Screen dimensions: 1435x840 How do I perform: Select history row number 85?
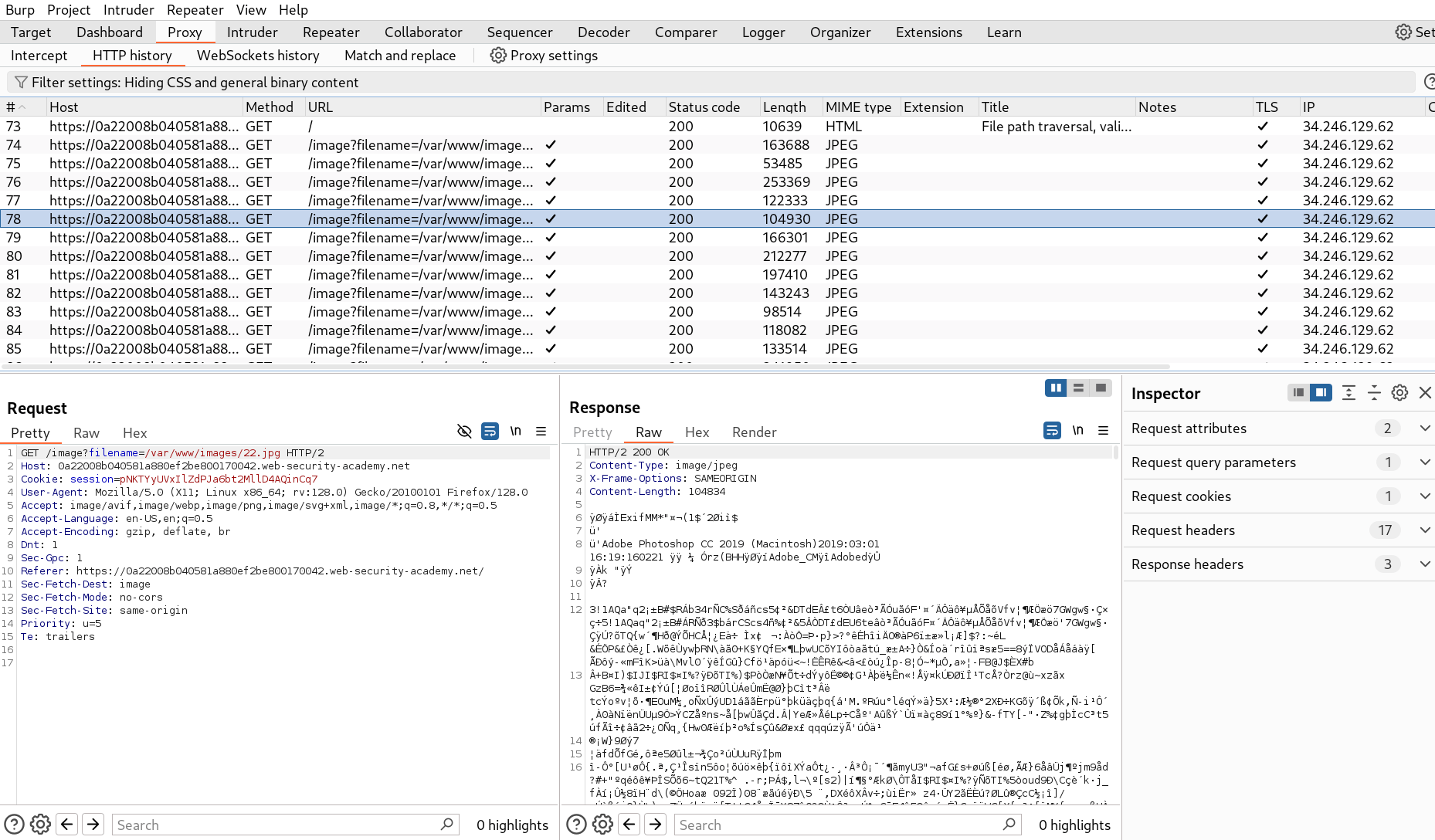point(717,349)
